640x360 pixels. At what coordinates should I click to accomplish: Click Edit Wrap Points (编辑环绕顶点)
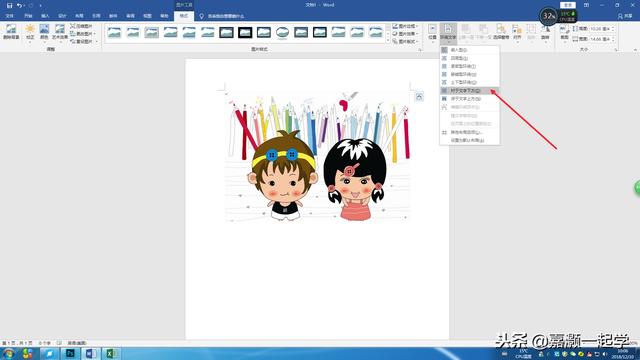click(x=469, y=107)
